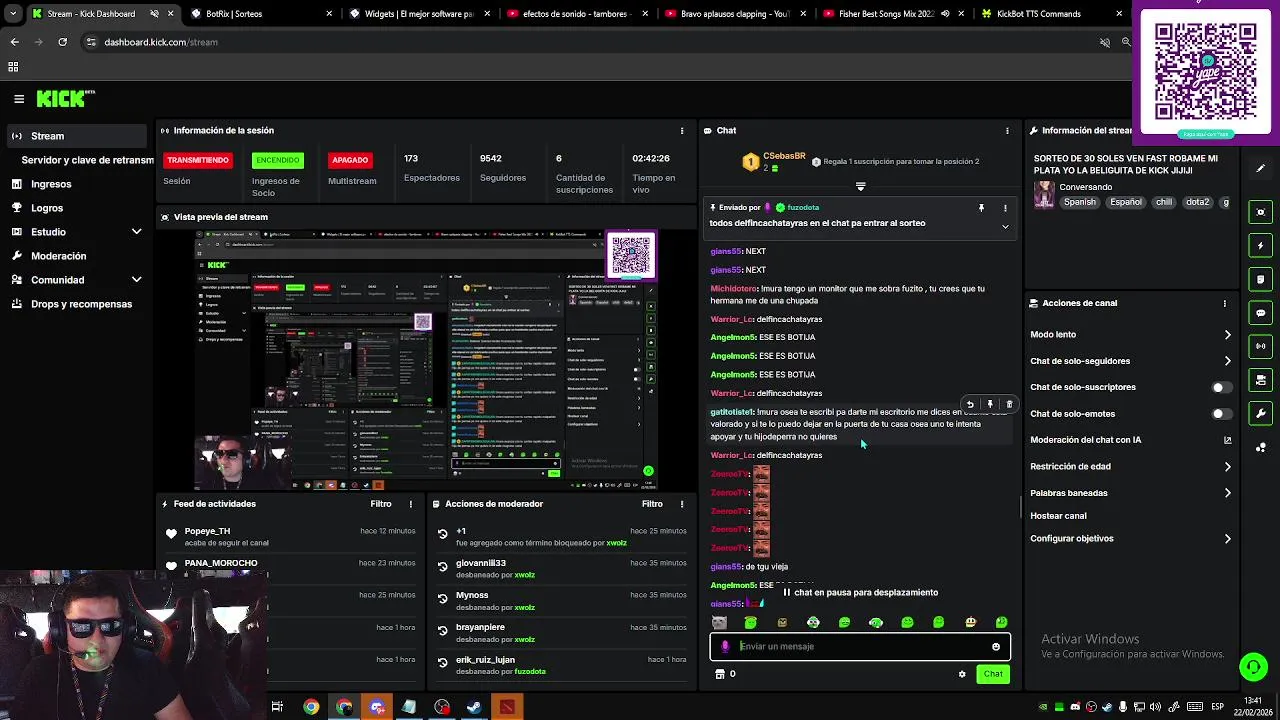Image resolution: width=1280 pixels, height=720 pixels.
Task: Click the green Chat send button
Action: [x=993, y=674]
